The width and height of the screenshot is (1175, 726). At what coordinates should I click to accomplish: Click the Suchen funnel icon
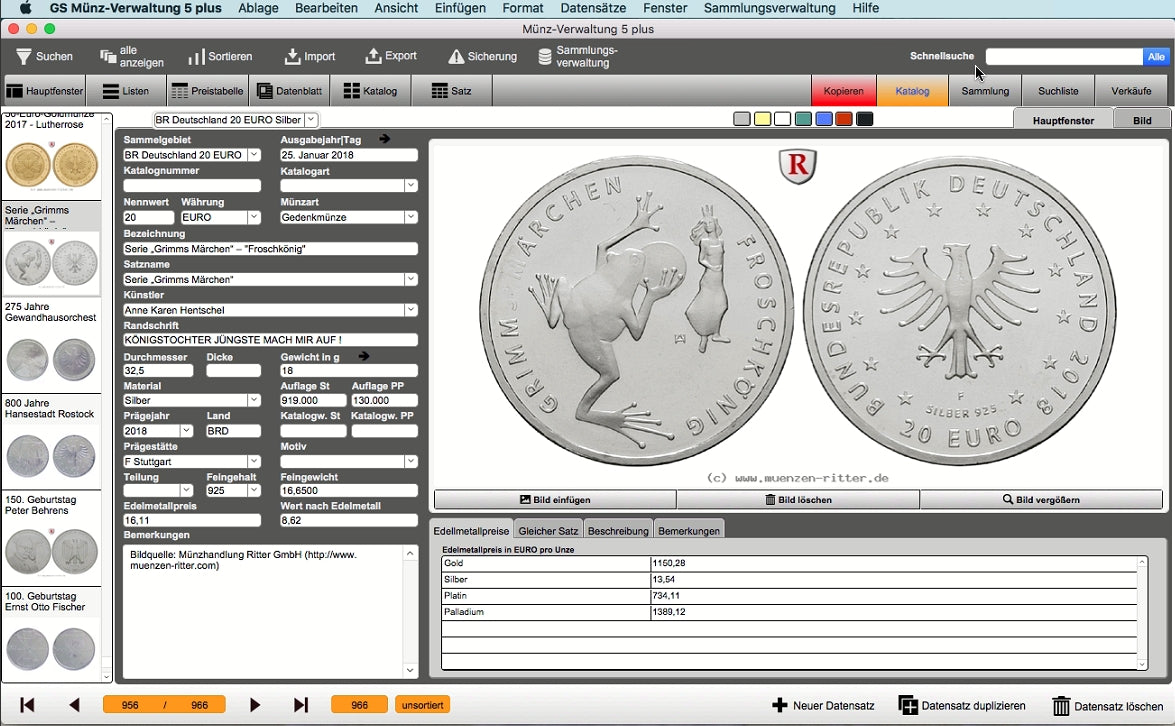[x=24, y=57]
